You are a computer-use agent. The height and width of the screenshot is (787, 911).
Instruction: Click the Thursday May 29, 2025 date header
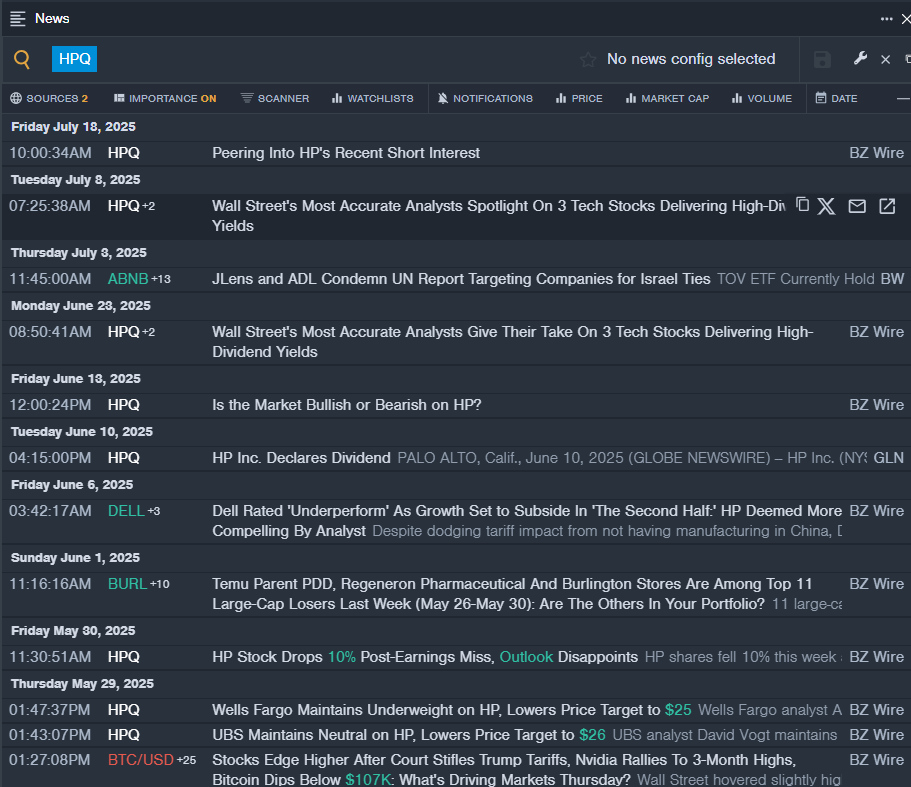(82, 684)
